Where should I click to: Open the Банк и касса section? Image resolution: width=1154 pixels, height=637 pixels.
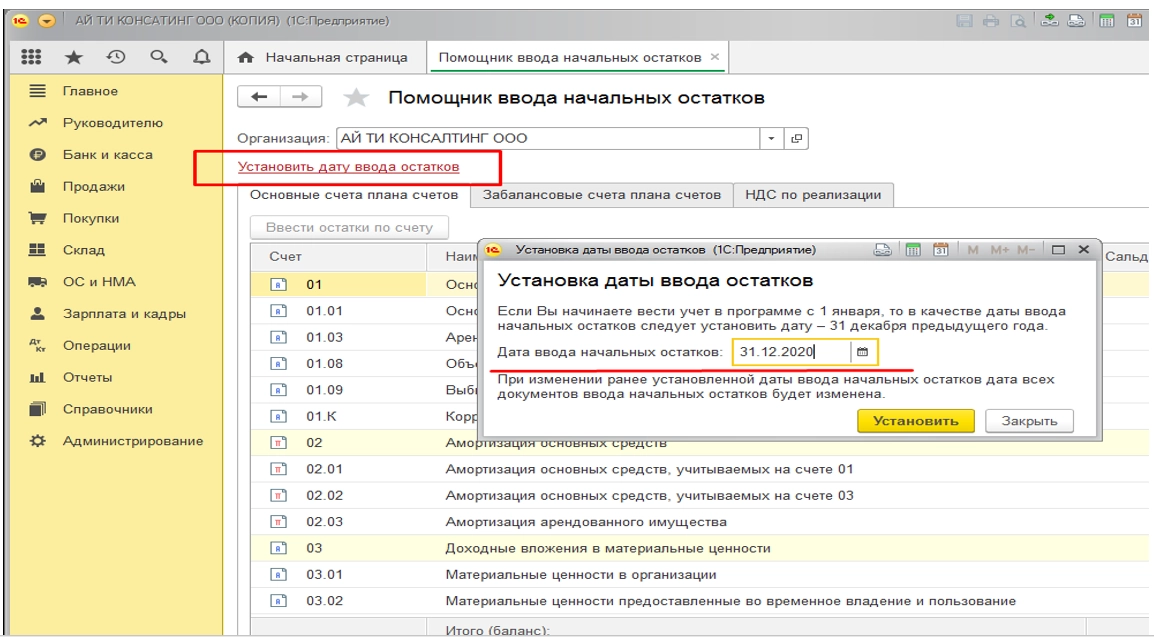(107, 154)
